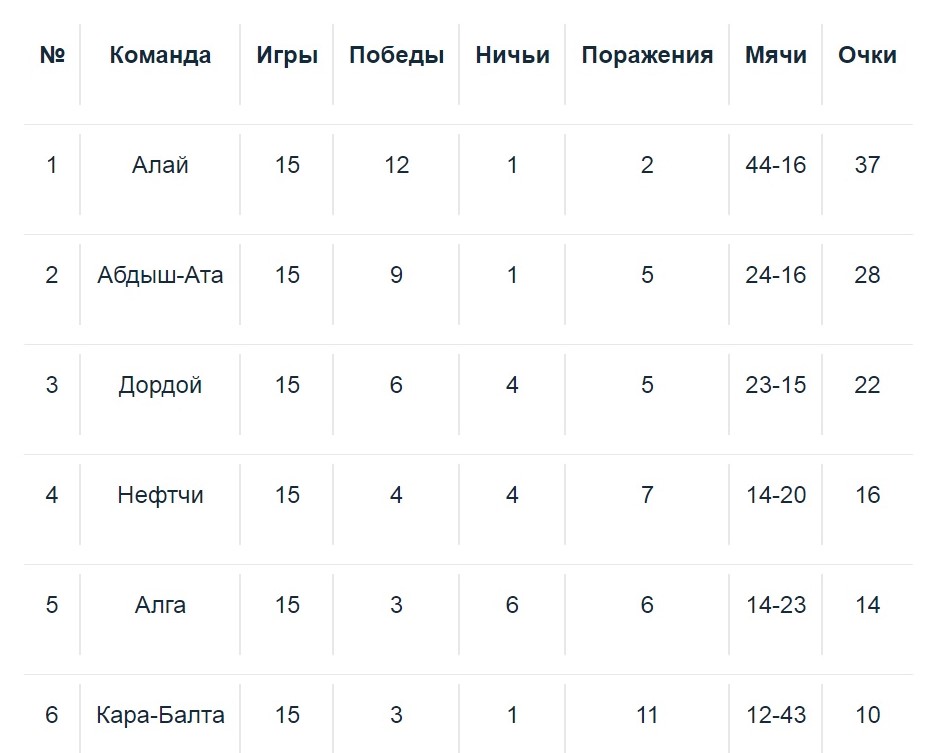Select team name Нефтчи

(160, 495)
